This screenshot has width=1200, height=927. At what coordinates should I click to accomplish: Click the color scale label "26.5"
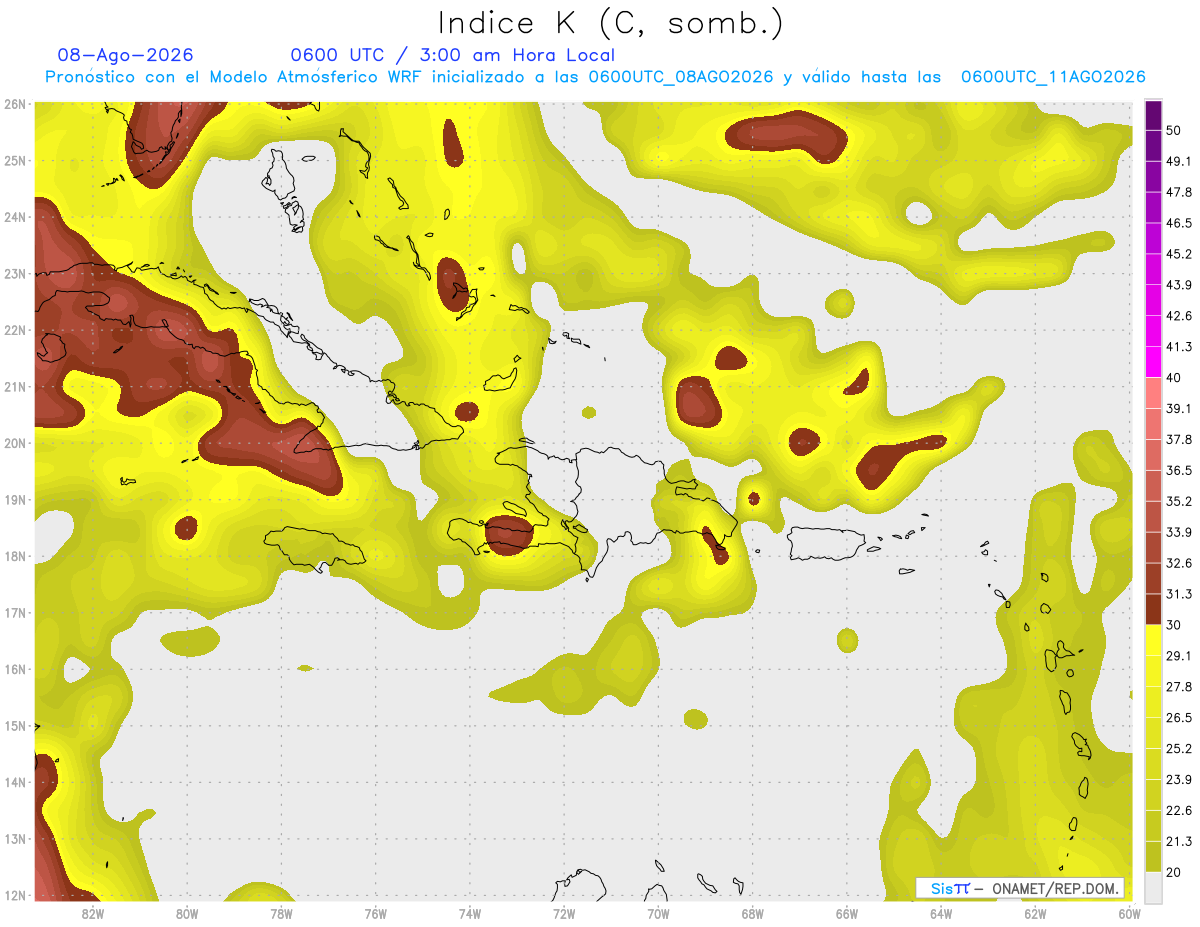click(x=1179, y=718)
